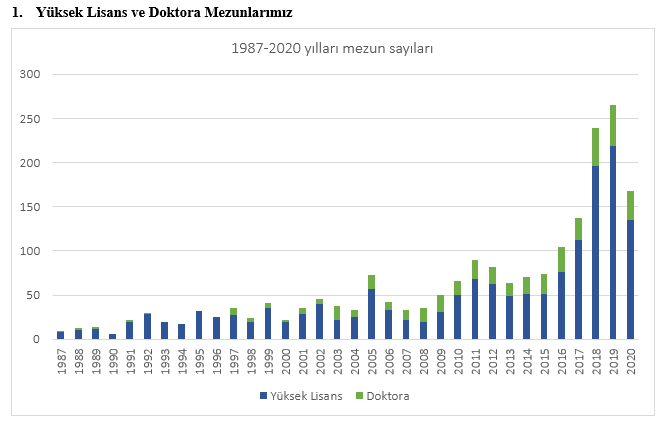Click the 1990 x-axis label
This screenshot has width=670, height=427.
tap(113, 362)
